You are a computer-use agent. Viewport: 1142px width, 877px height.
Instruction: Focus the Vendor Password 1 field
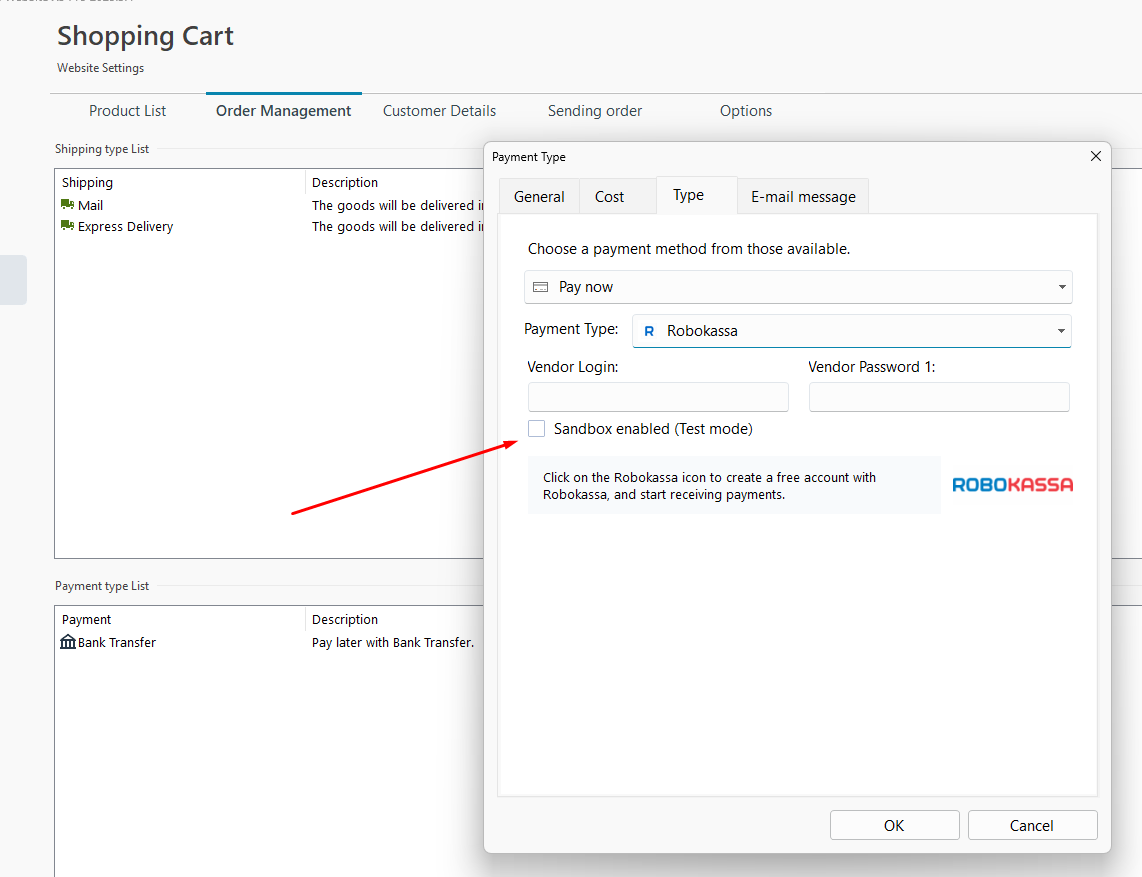[x=939, y=397]
